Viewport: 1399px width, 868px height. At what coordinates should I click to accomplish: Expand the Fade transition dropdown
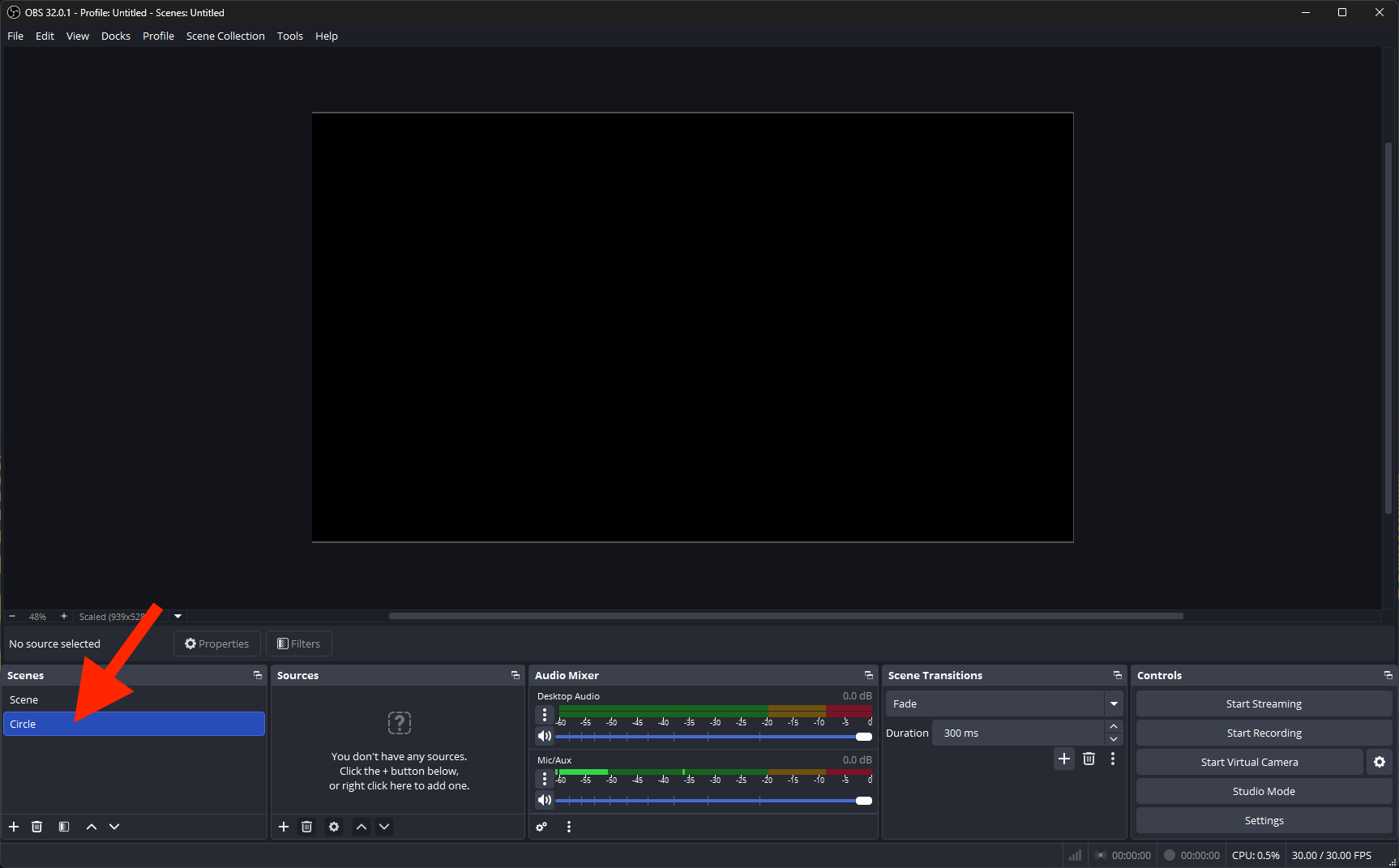coord(1114,703)
